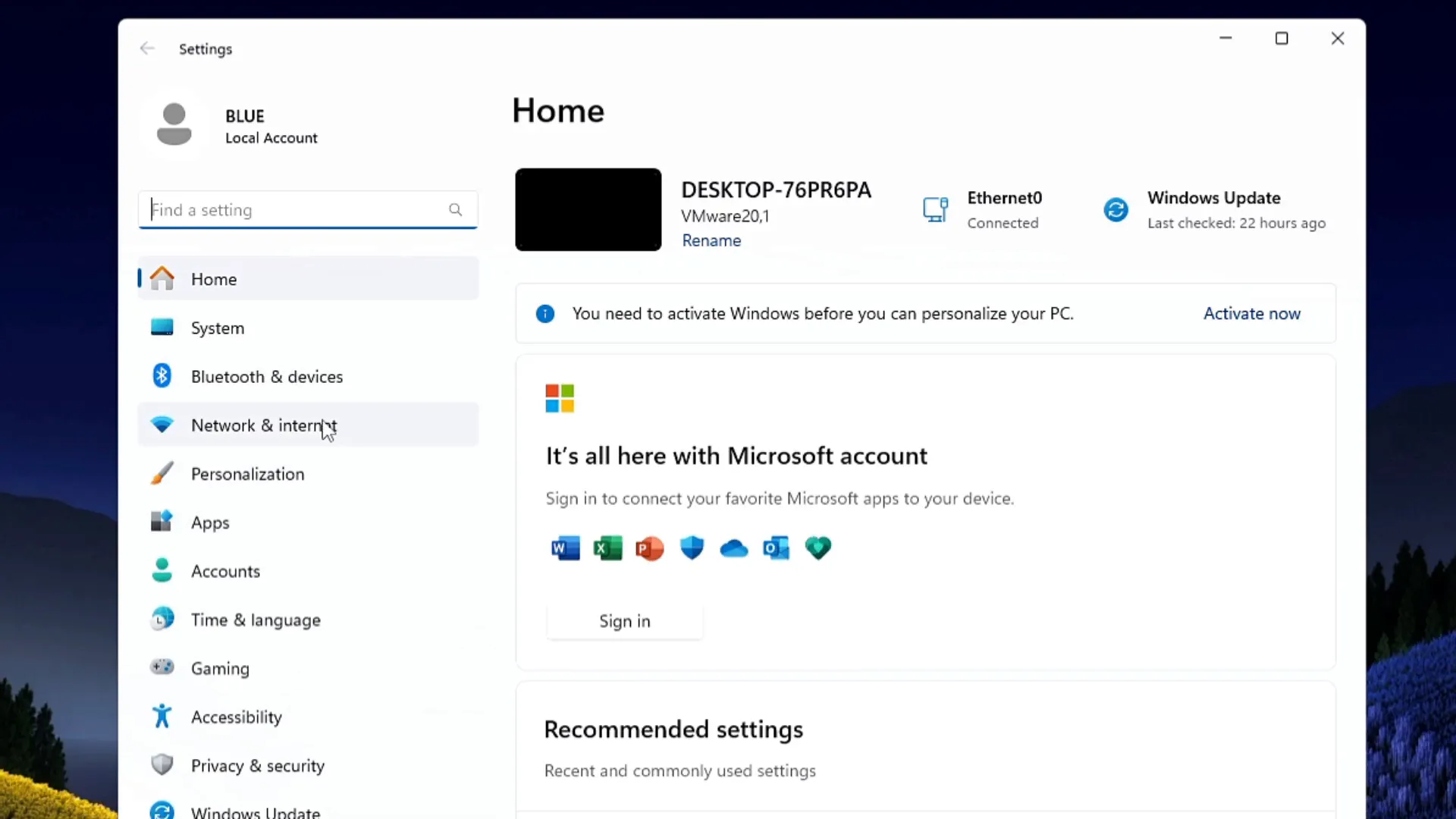The height and width of the screenshot is (819, 1456).
Task: Click the BLUE user avatar picture
Action: tap(174, 124)
